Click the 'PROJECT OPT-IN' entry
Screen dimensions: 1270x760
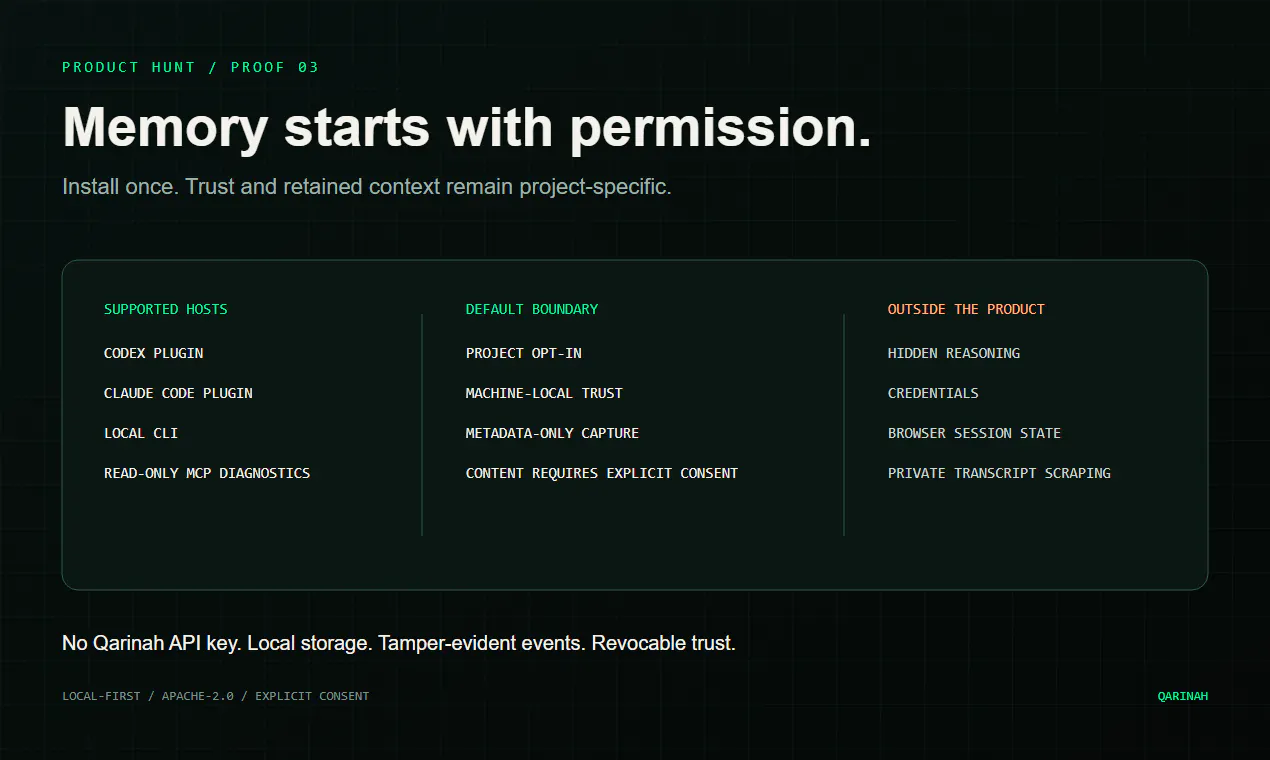[x=524, y=353]
